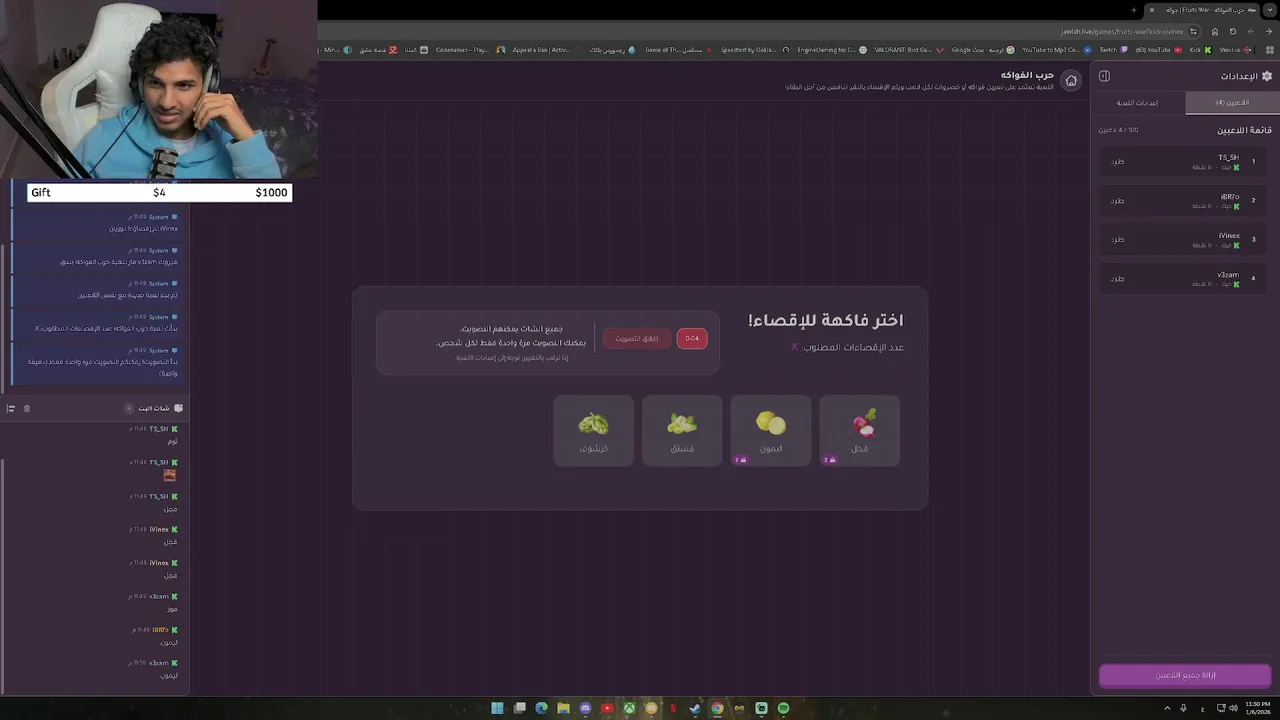Screen dimensions: 1280x720
Task: Open the taskbar clock showing 11:50 PM
Action: click(x=1258, y=708)
